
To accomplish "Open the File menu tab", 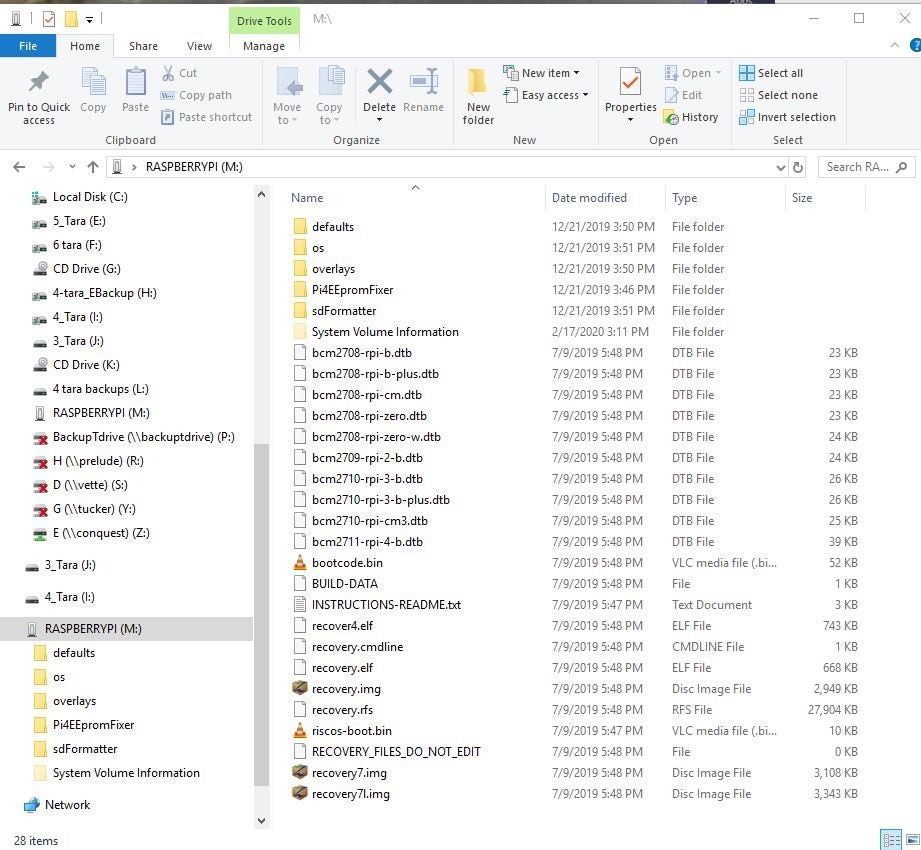I will pyautogui.click(x=28, y=46).
